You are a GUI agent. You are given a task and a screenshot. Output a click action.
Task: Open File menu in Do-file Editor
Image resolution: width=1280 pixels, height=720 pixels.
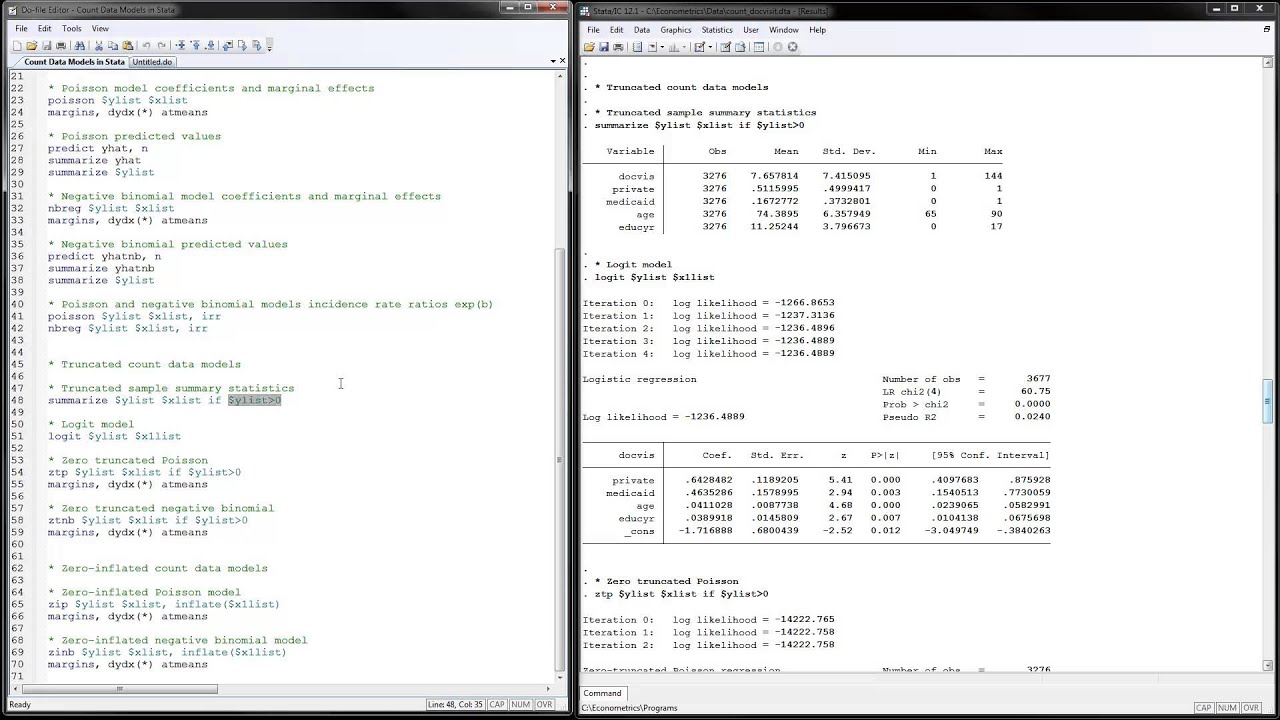[x=21, y=28]
